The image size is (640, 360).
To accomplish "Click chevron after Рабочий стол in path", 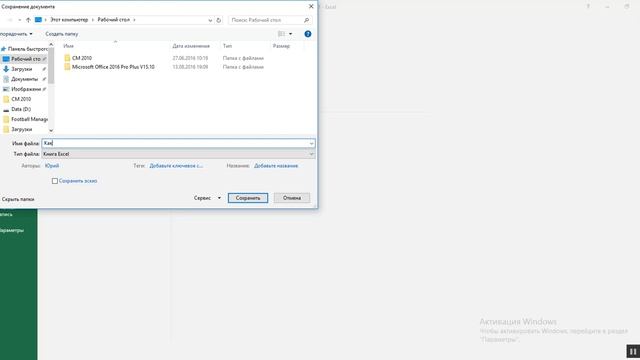I will click(134, 20).
